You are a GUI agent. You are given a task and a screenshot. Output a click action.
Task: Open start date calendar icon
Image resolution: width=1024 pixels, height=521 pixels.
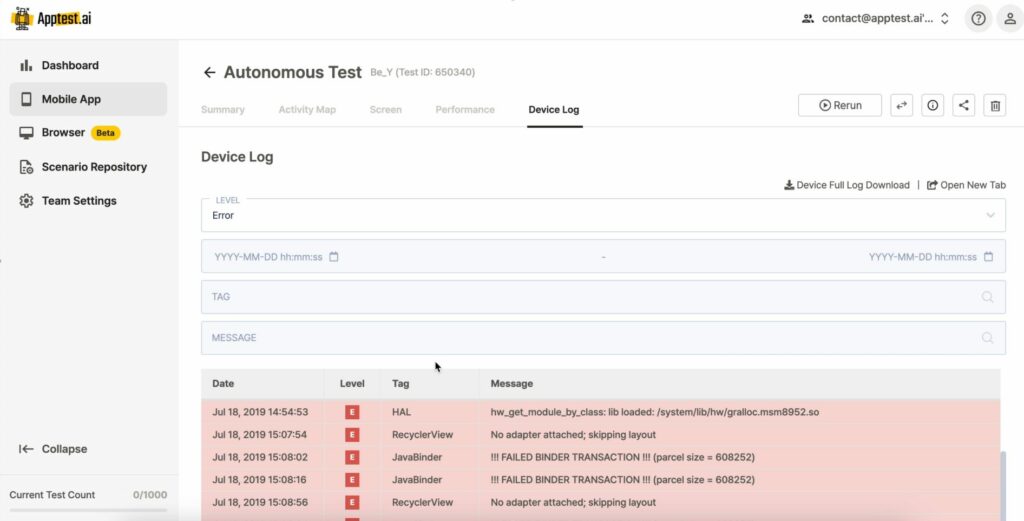(334, 257)
